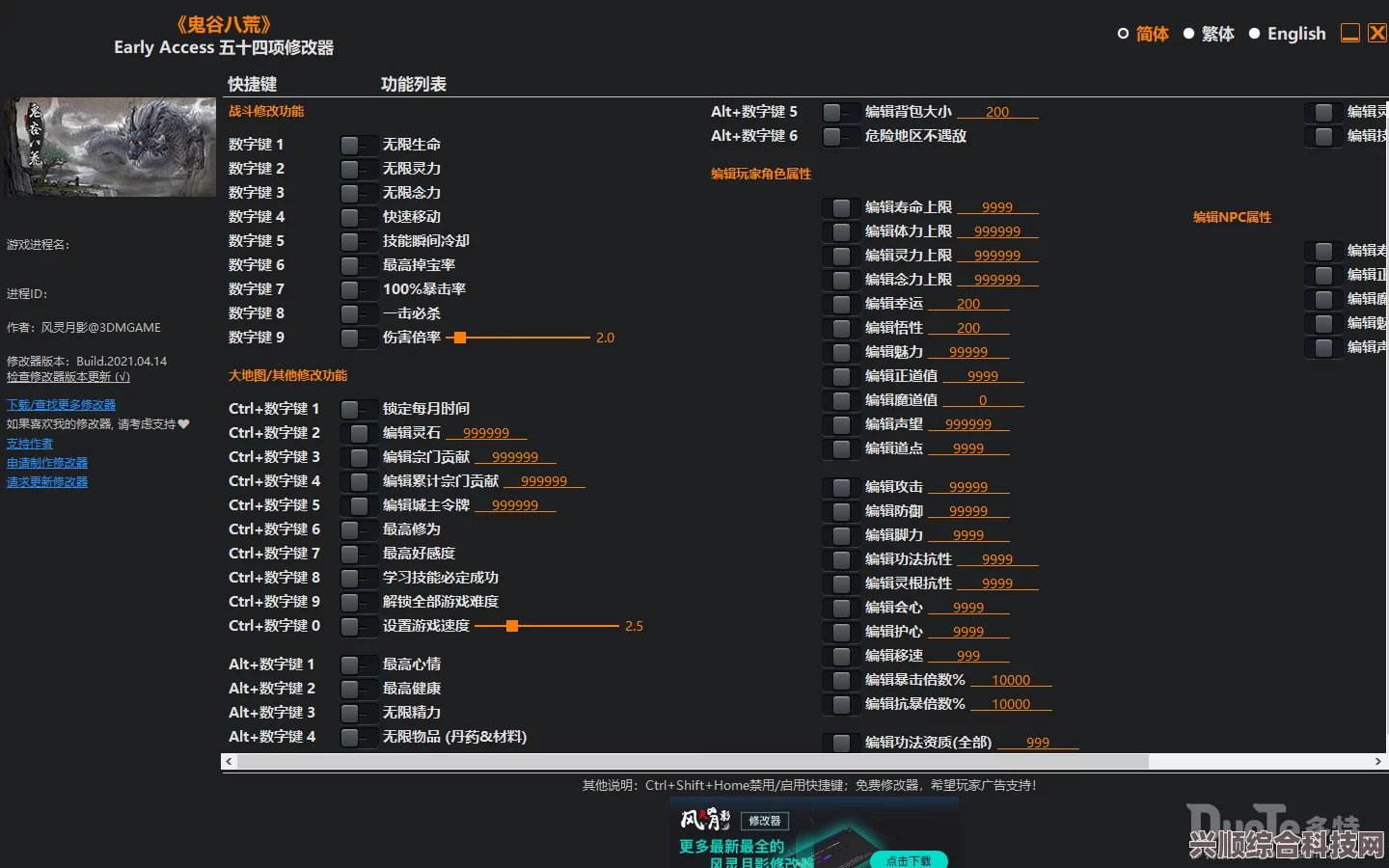Edit the 编辑功法资质(全部) value field
This screenshot has height=868, width=1389.
1038,743
